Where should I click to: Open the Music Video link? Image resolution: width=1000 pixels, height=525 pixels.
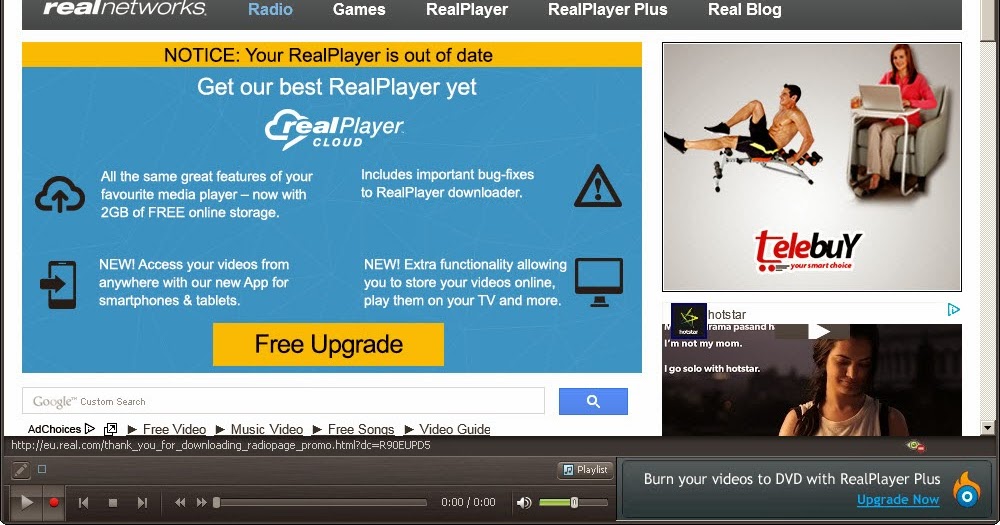[267, 429]
